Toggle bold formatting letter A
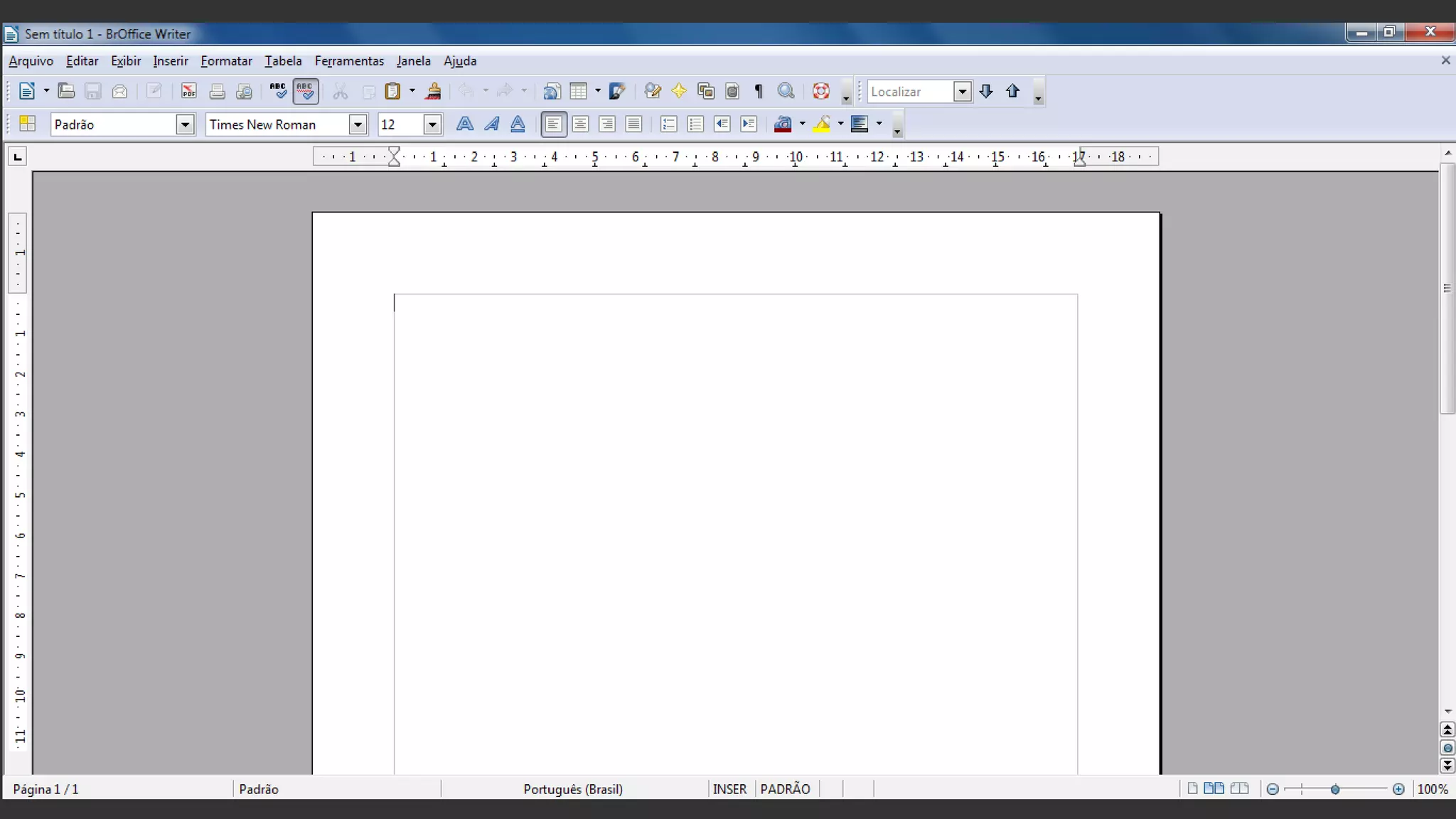 pos(464,124)
